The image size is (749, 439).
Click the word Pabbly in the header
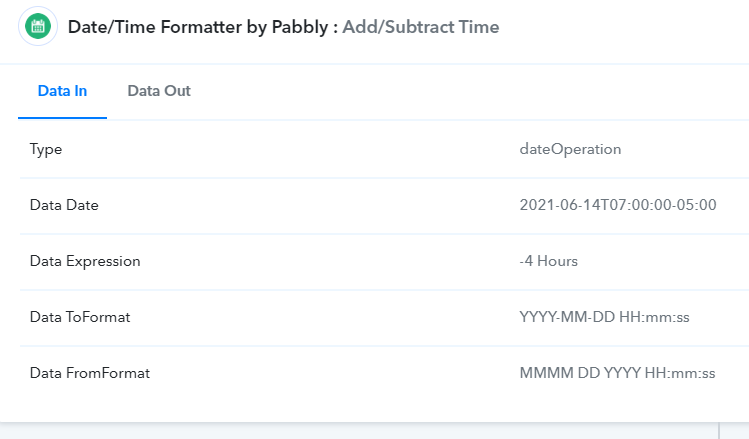click(x=300, y=27)
